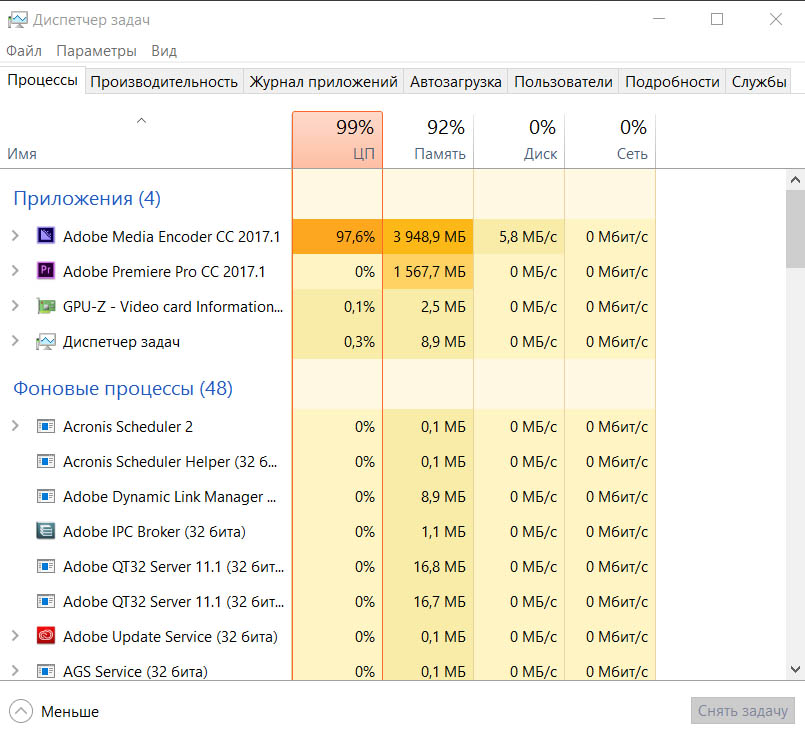This screenshot has width=805, height=734.
Task: Open the Параметры menu
Action: 97,50
